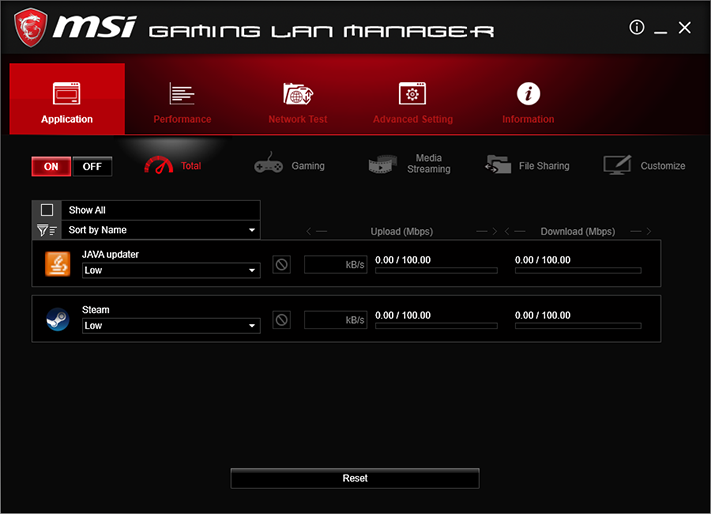Close the Gaming LAN Manager window
The height and width of the screenshot is (514, 711).
(x=685, y=28)
